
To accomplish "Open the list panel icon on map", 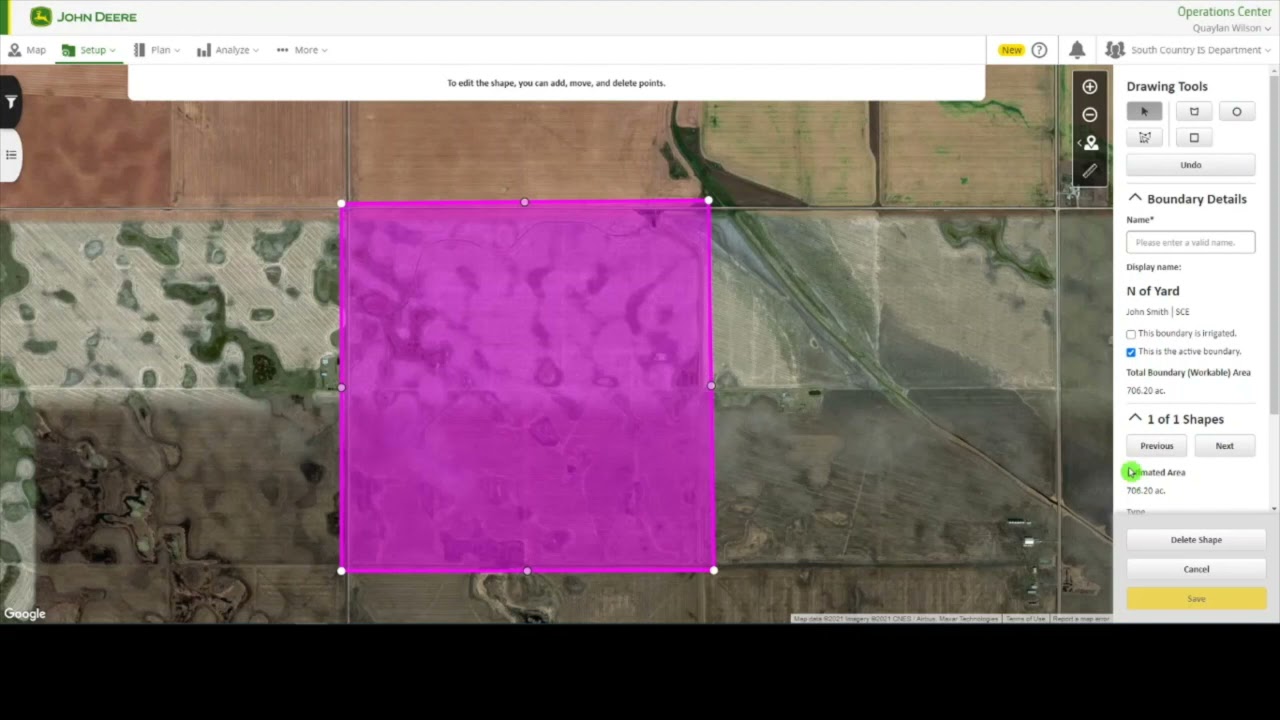I will pos(11,155).
